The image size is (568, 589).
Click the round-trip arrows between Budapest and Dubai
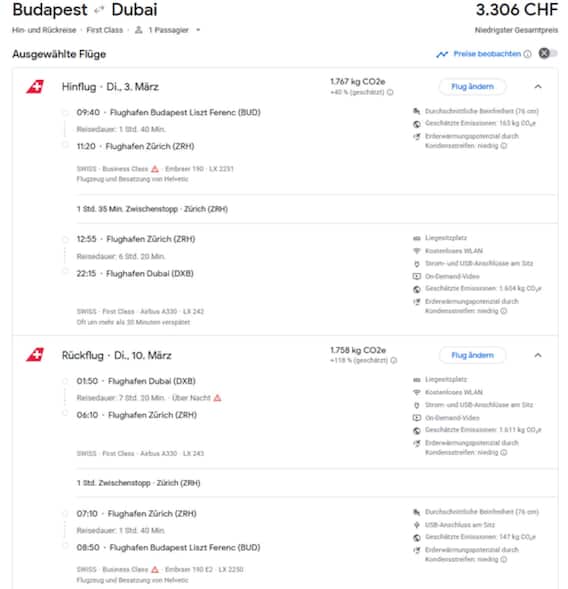pyautogui.click(x=99, y=10)
